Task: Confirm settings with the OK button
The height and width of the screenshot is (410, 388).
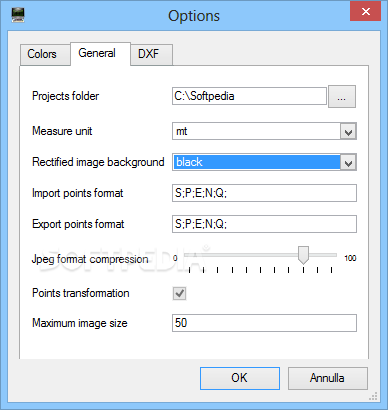Action: coord(240,378)
